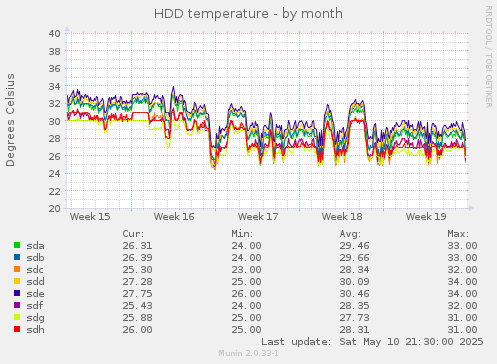
Task: Click sdg average value 27.73
Action: [354, 318]
